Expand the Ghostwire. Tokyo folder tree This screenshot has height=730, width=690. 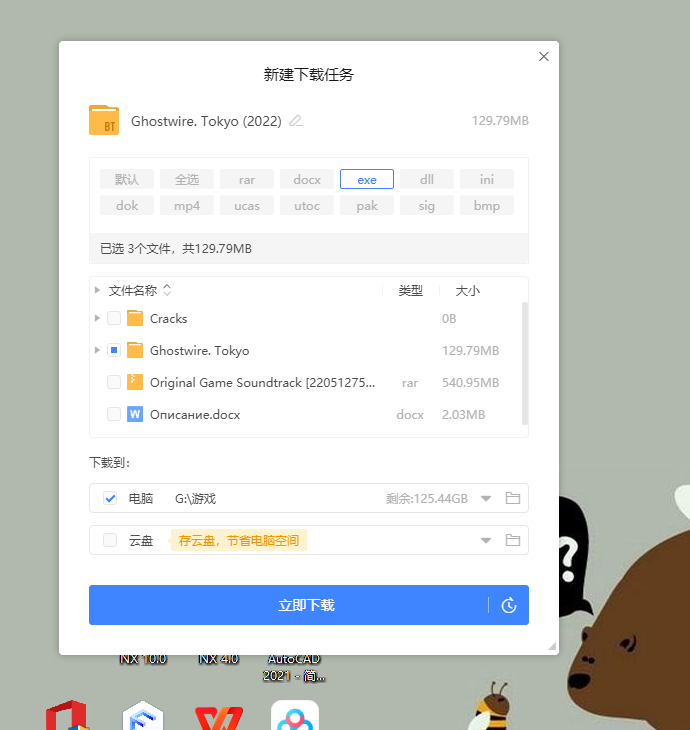pos(97,351)
